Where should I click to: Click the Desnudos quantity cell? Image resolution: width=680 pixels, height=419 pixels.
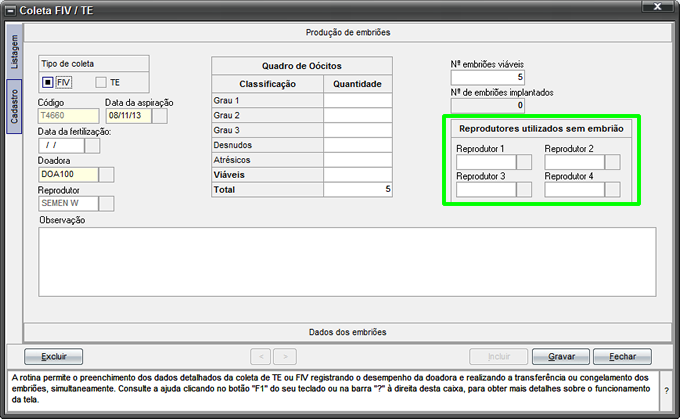358,145
